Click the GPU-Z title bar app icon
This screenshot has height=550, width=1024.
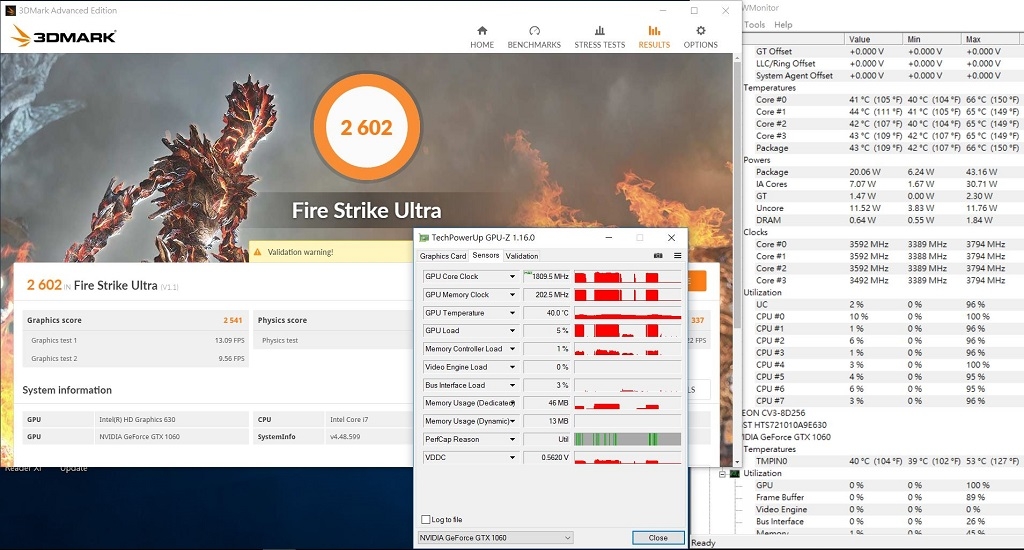423,238
